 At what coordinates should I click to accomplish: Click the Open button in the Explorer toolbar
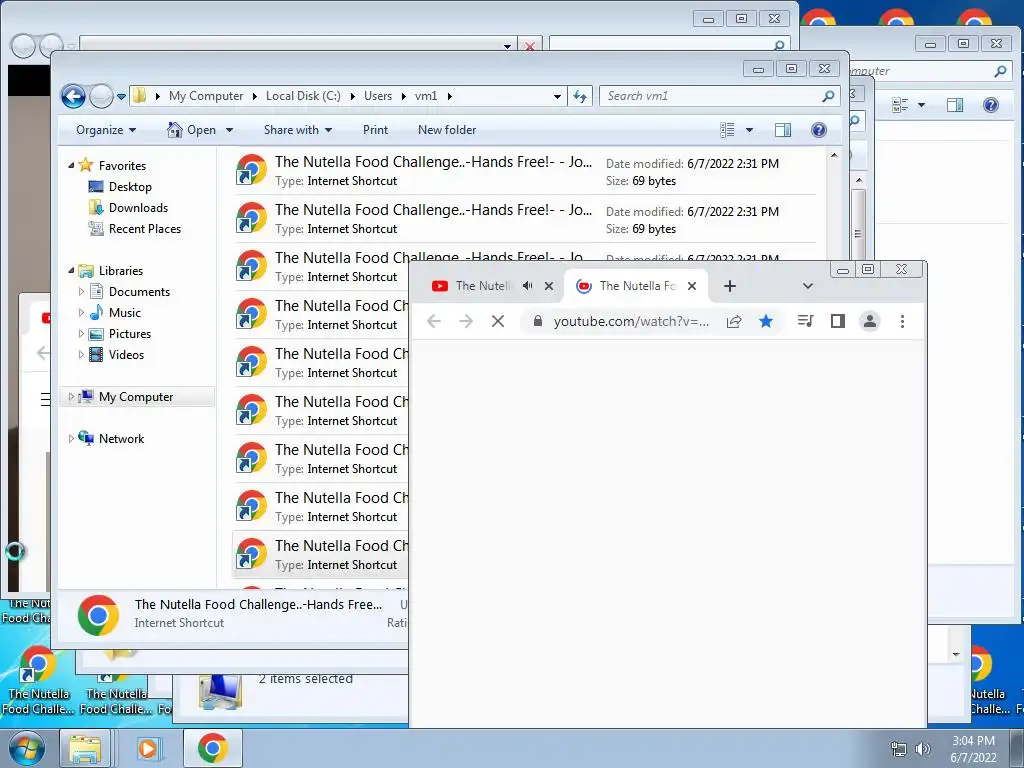click(191, 130)
